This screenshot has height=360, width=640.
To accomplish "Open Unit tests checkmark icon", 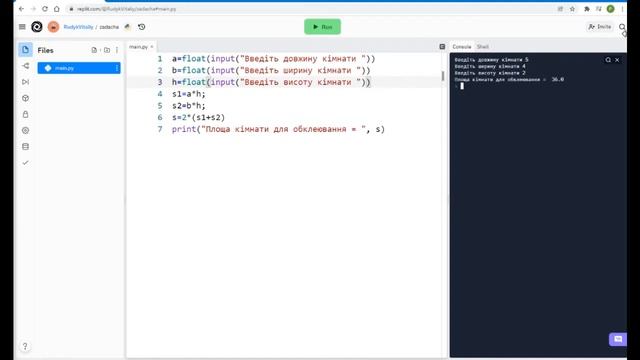I will [25, 163].
